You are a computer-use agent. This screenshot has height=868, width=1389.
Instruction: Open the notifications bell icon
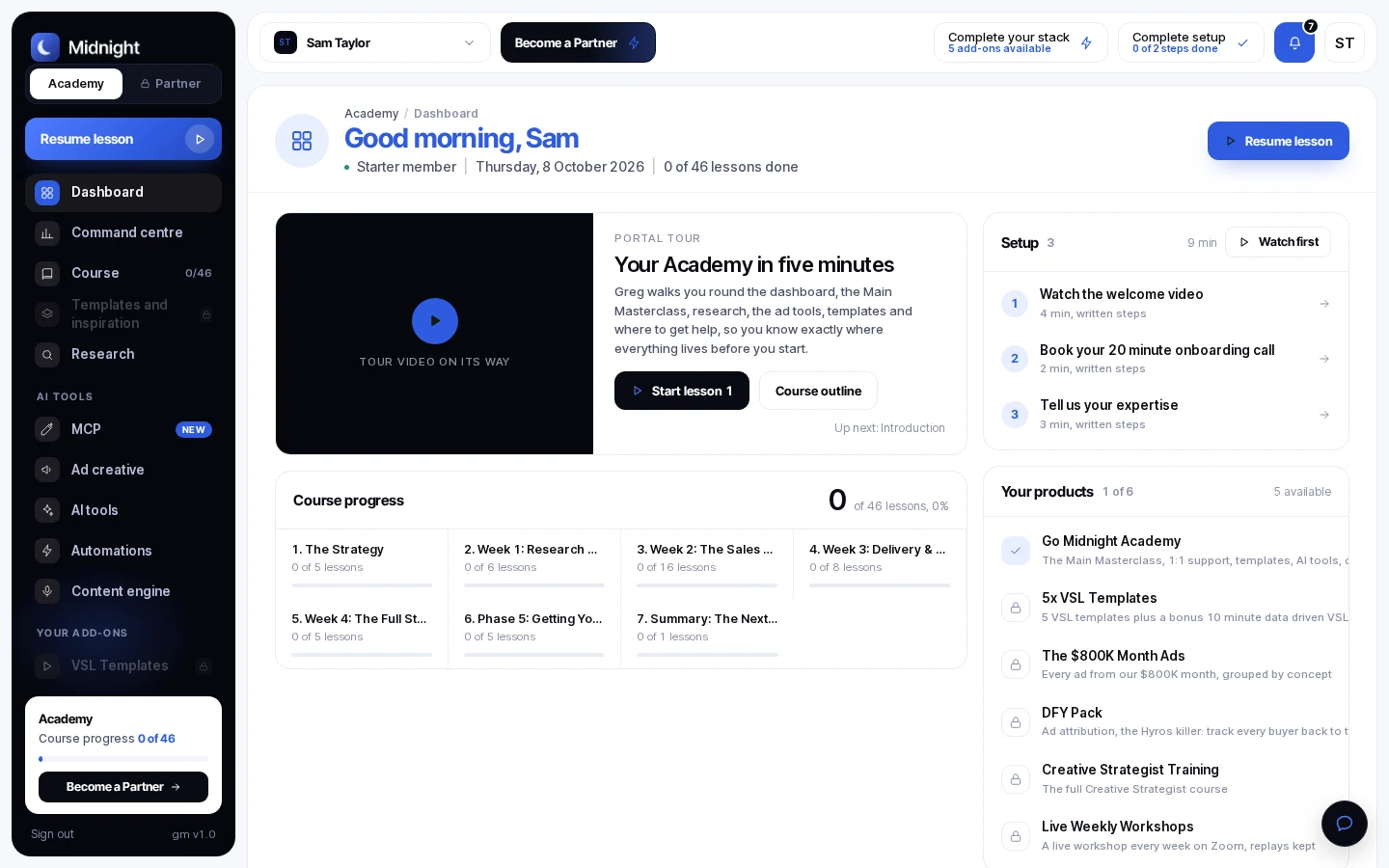pos(1294,42)
